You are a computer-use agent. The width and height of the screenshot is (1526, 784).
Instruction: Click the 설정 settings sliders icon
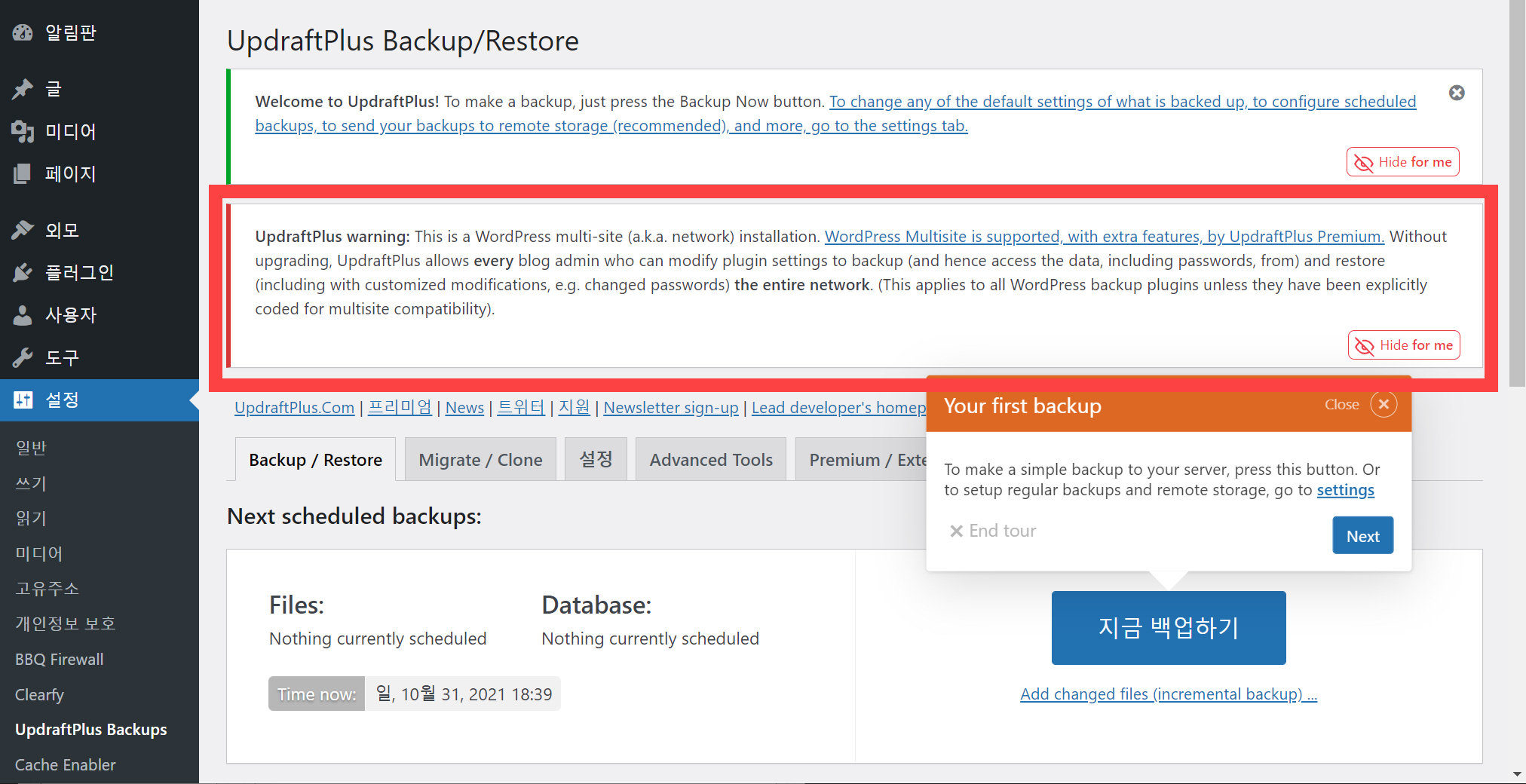tap(23, 400)
